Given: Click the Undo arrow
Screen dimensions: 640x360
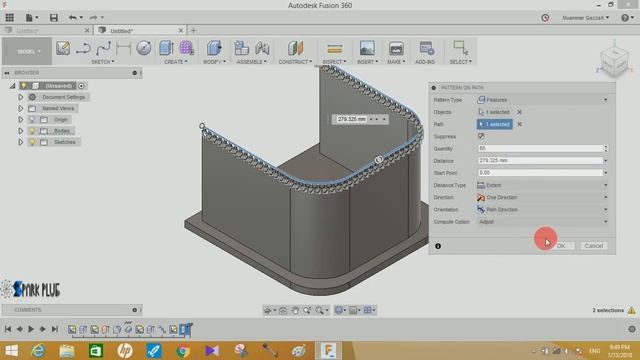Looking at the screenshot, I should coord(73,18).
